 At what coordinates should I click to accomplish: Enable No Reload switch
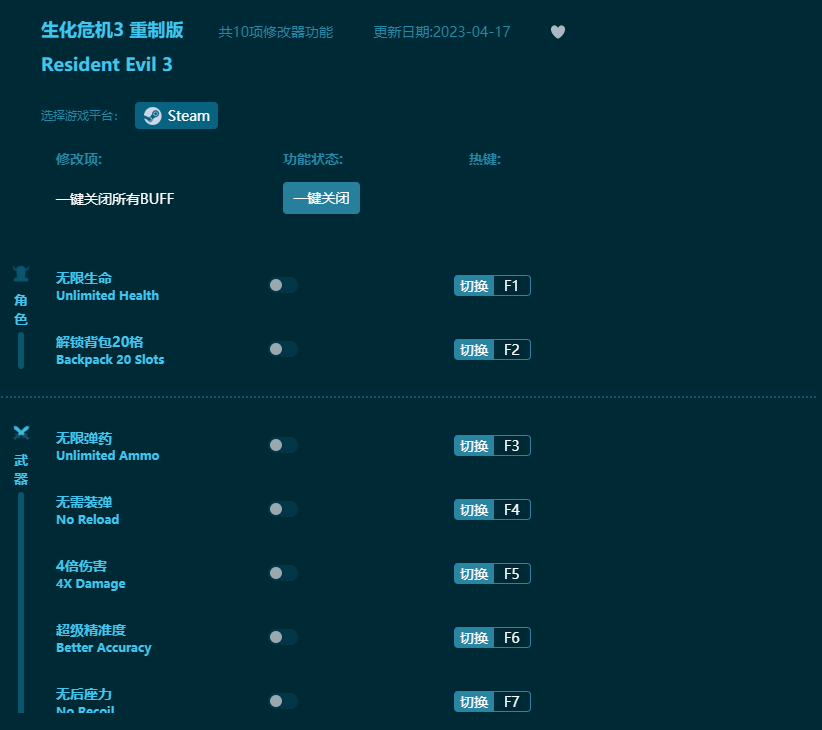click(x=283, y=509)
